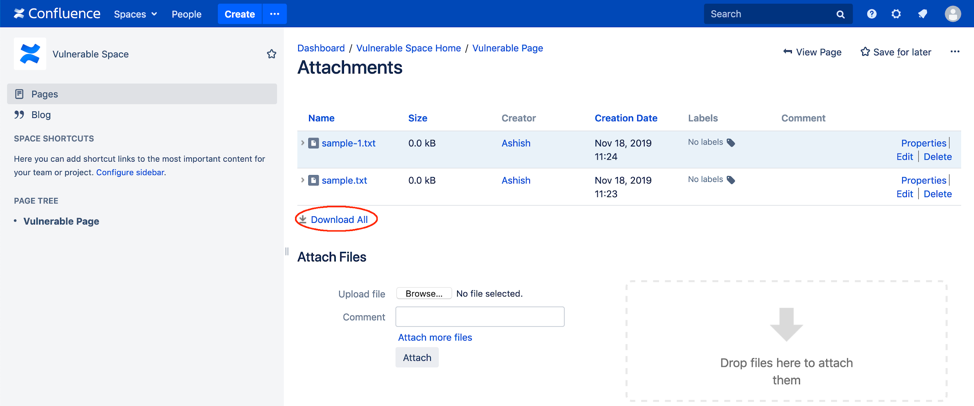
Task: Open the notifications icon in header
Action: (x=923, y=14)
